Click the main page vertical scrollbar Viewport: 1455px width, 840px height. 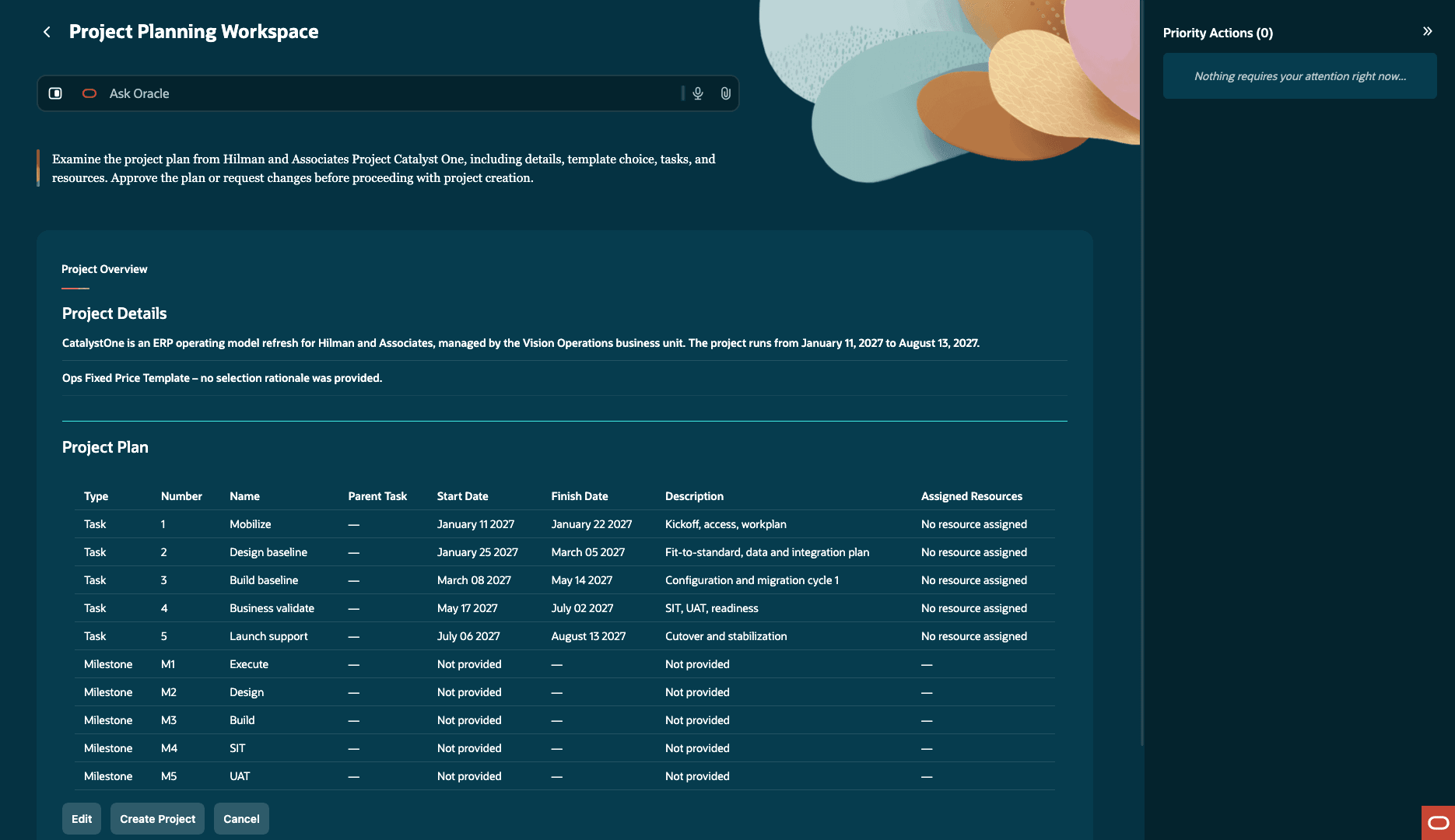coord(1141,373)
